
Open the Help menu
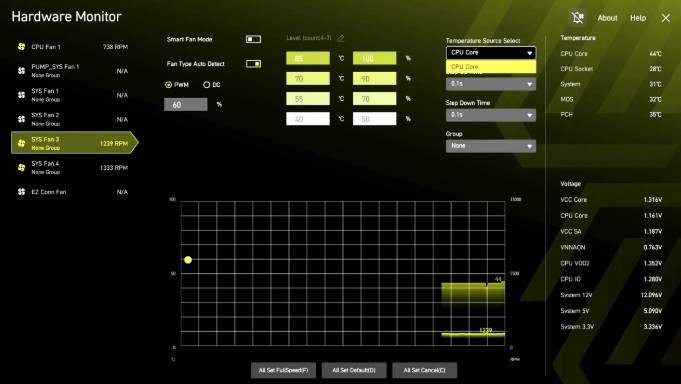(x=638, y=18)
